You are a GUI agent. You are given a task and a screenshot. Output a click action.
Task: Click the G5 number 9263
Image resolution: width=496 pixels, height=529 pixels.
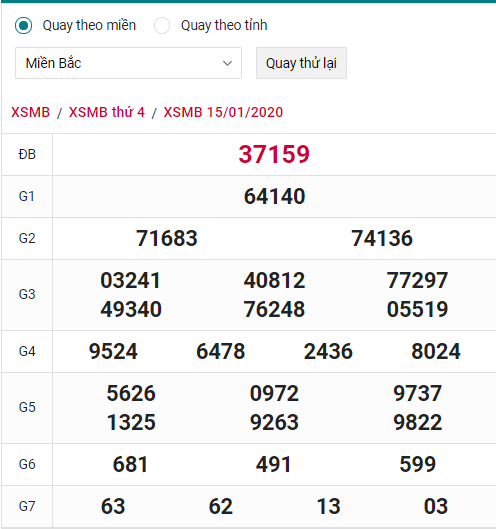(274, 422)
